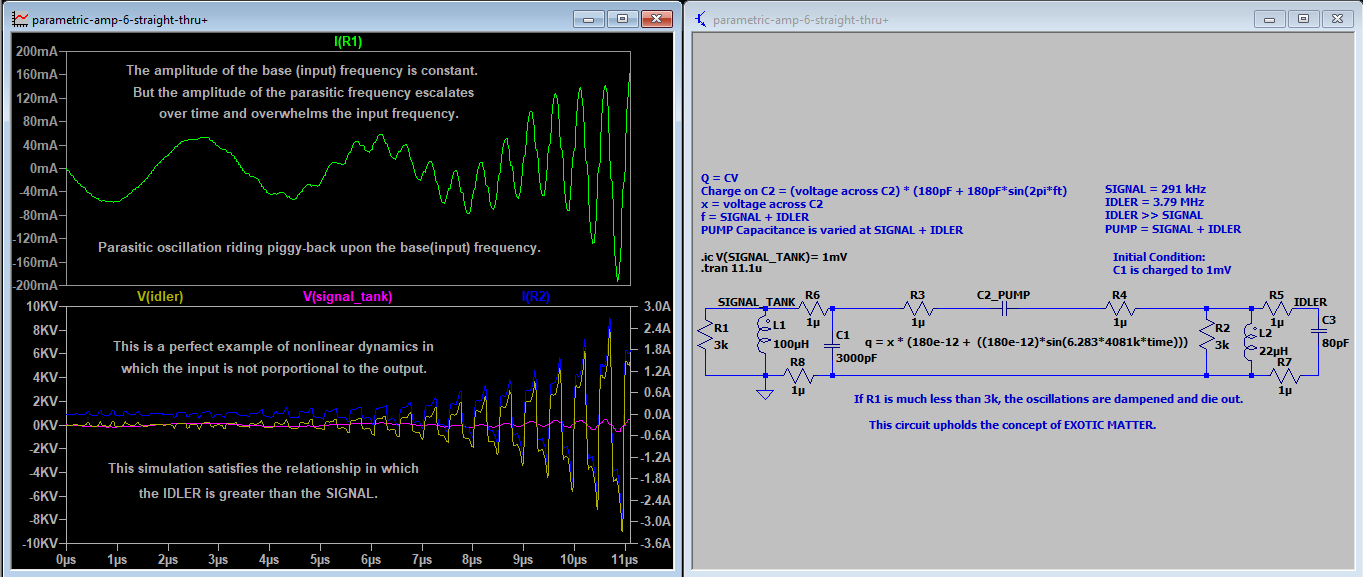Viewport: 1363px width, 577px height.
Task: Click the ground symbol below L1
Action: click(x=766, y=394)
